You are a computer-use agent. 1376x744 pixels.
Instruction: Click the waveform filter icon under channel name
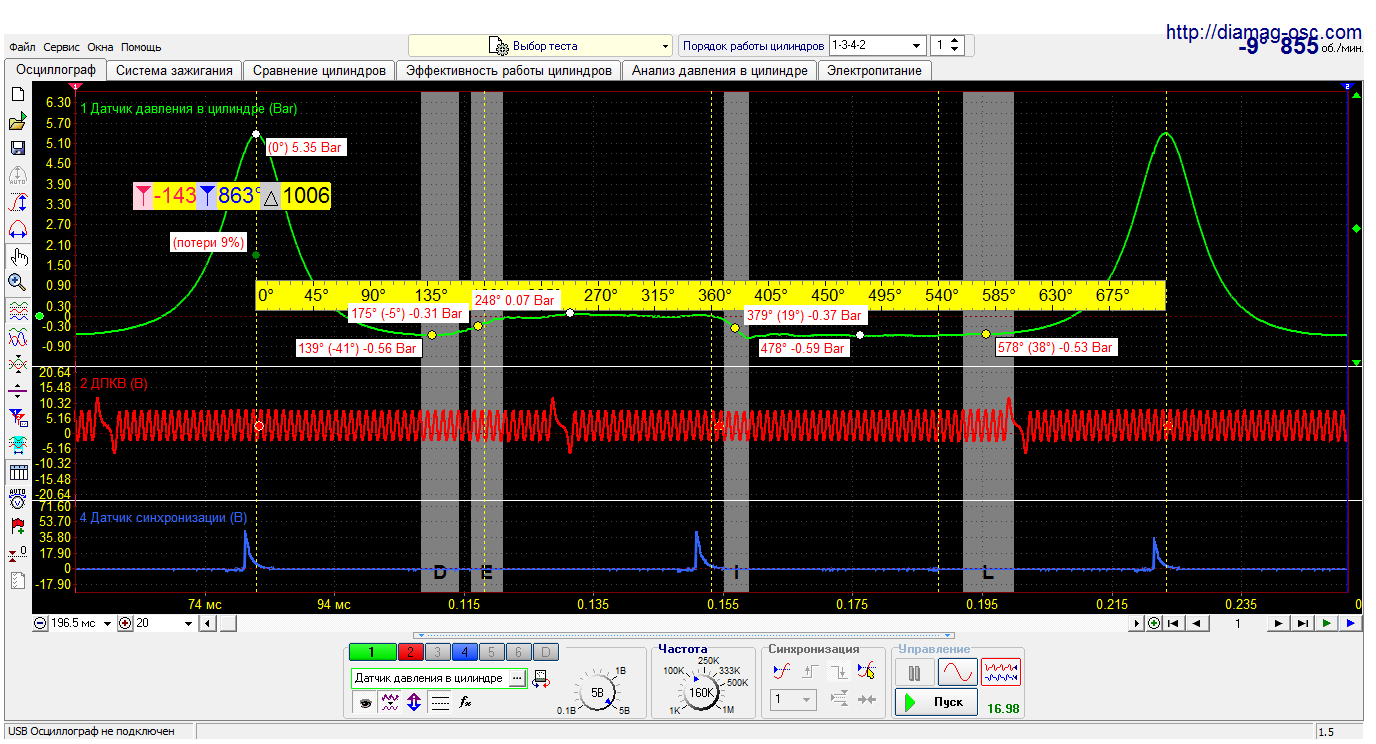[390, 703]
